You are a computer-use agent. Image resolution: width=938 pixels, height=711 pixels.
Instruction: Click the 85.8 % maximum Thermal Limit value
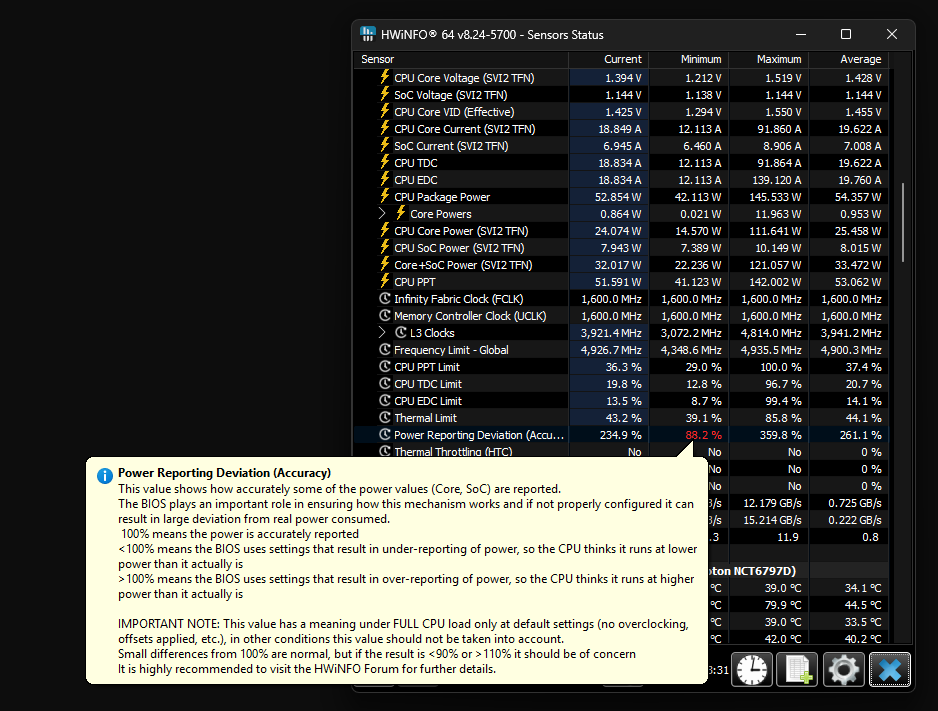tap(783, 418)
